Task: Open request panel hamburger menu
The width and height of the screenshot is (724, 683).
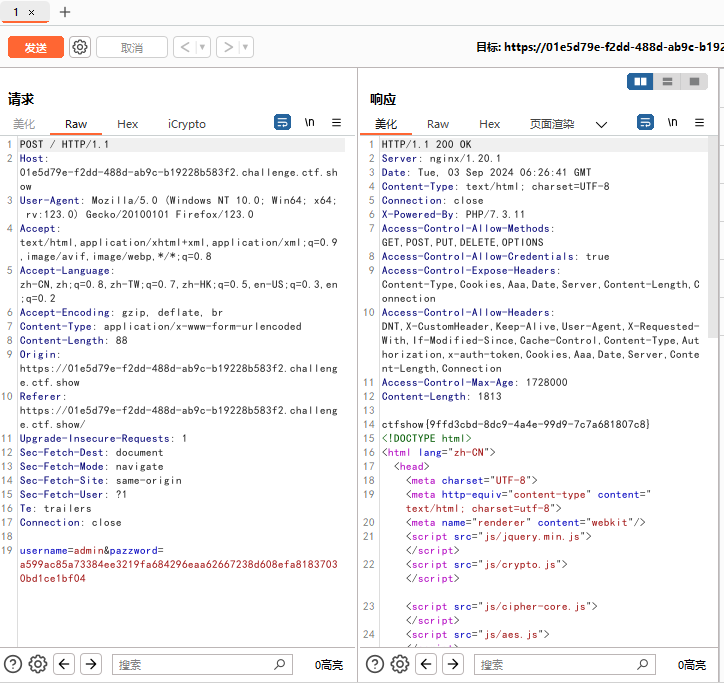Action: [336, 122]
